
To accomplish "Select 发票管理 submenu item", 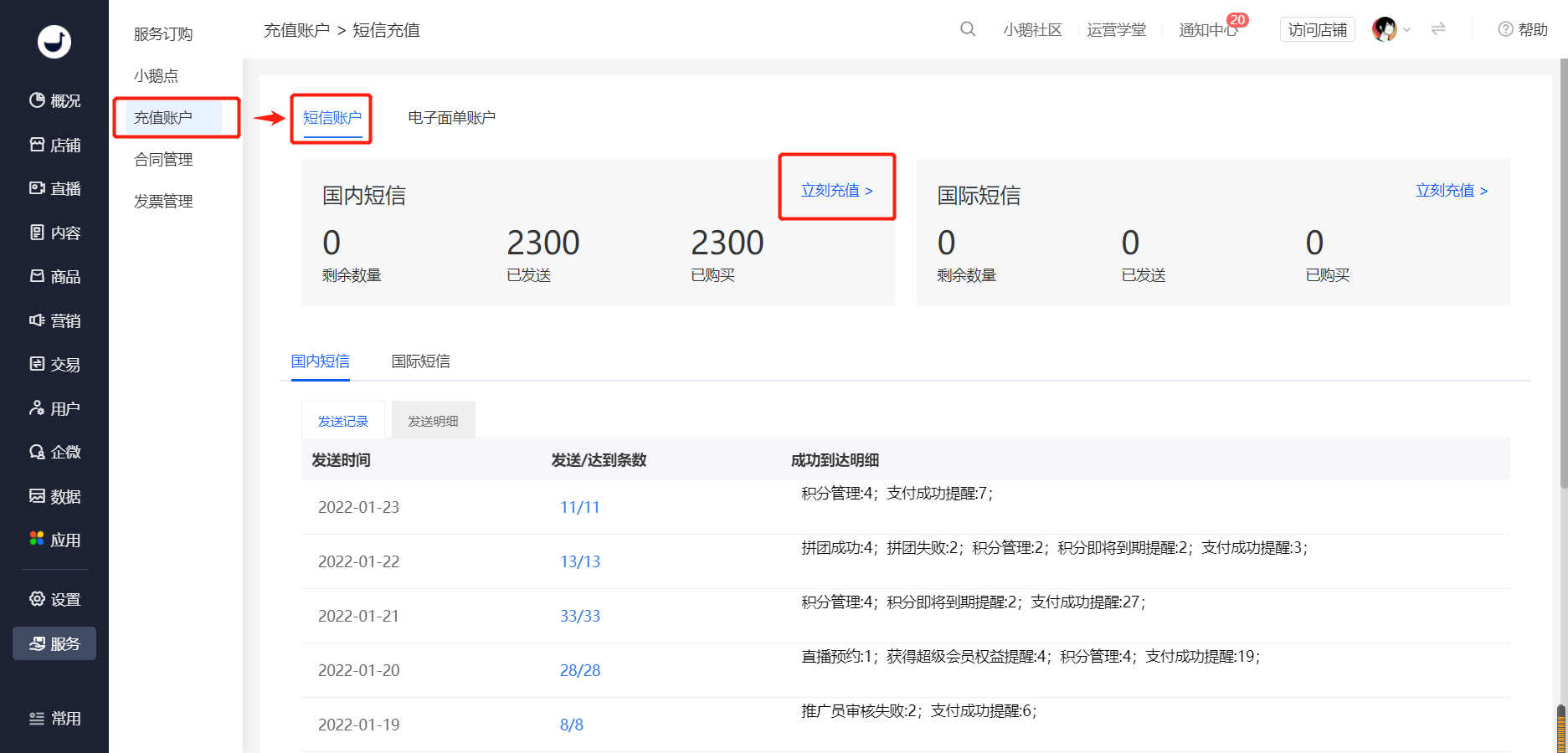I will (163, 202).
